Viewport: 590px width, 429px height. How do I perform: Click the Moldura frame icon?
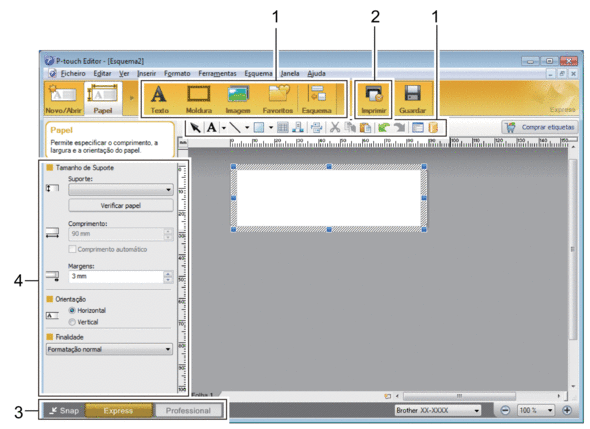pos(199,94)
